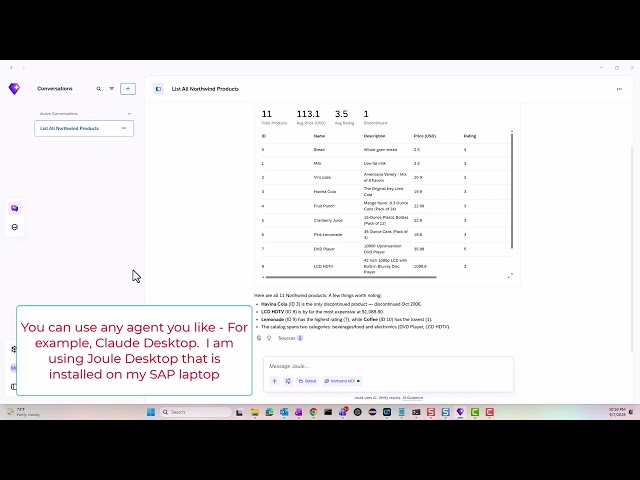Open Outlook from the taskbar
640x480 pixels.
click(x=284, y=412)
